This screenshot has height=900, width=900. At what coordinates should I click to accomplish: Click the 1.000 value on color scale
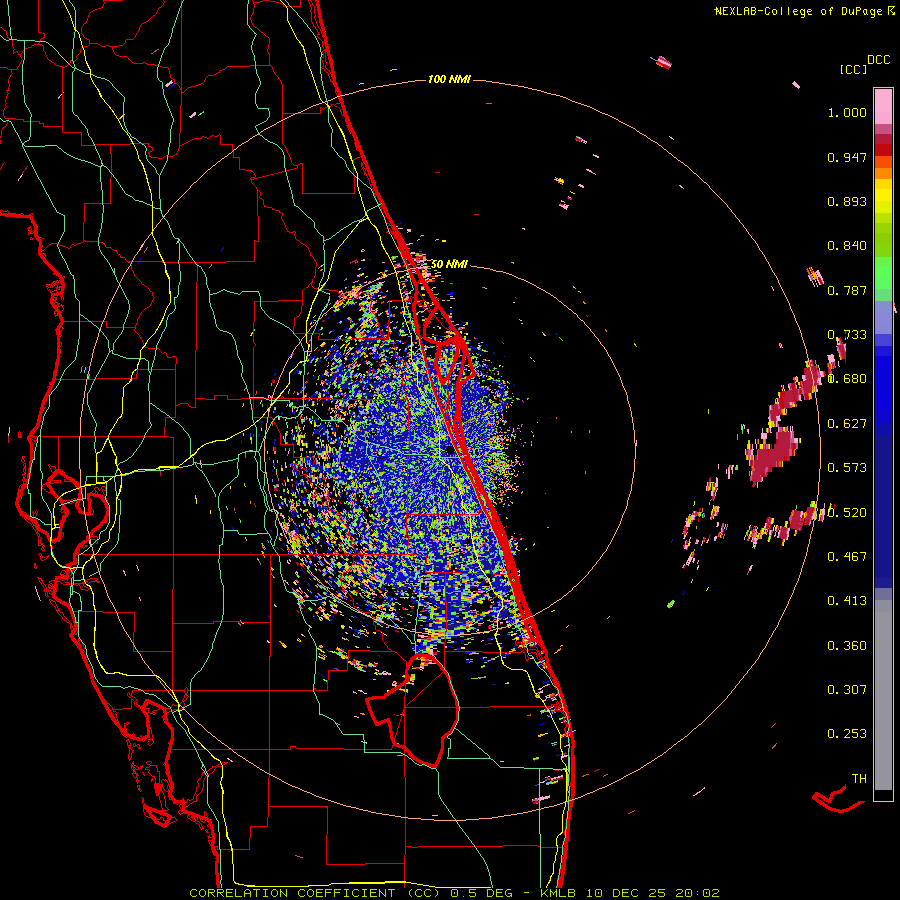coord(847,112)
